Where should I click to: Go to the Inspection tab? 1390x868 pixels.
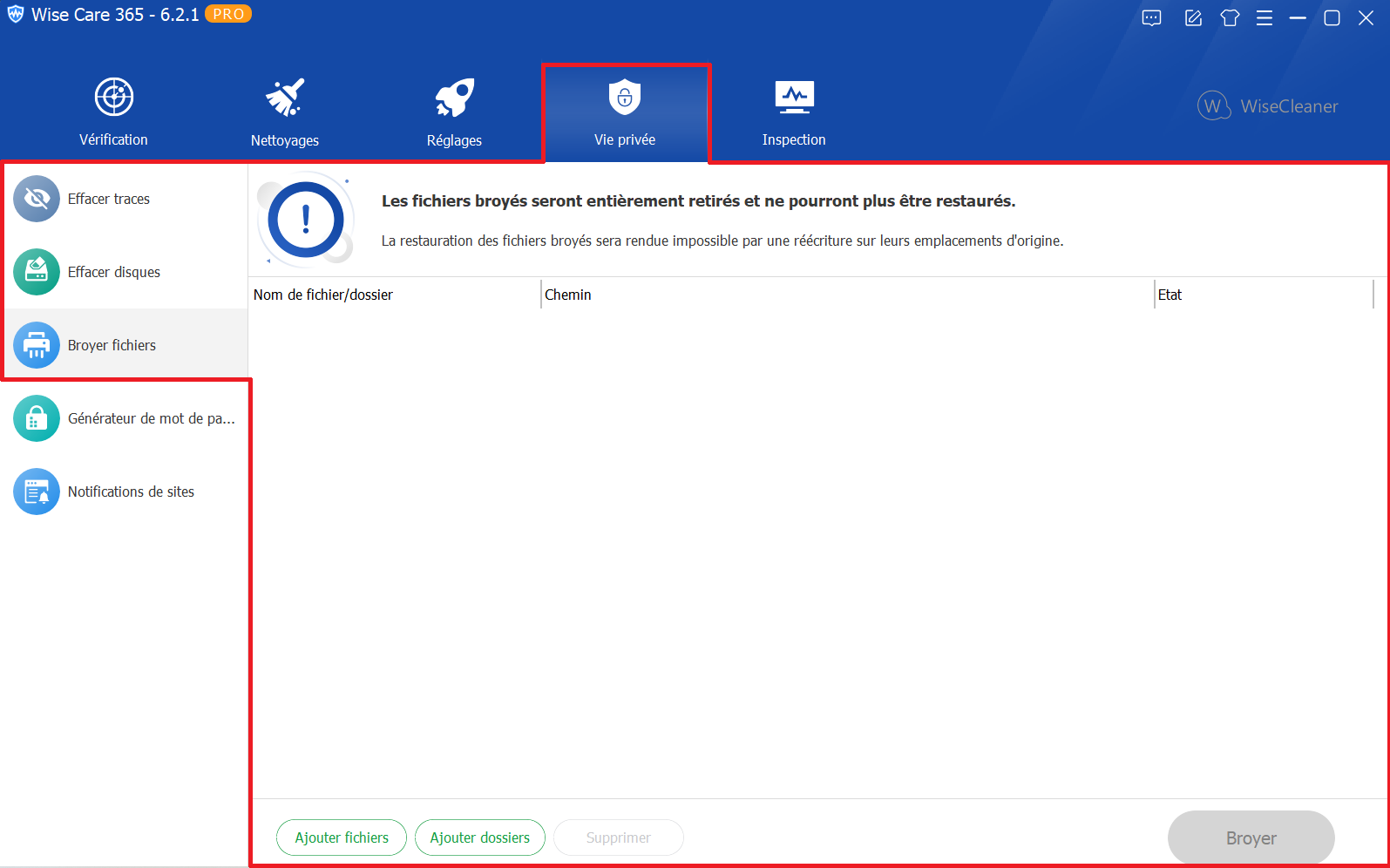point(794,113)
